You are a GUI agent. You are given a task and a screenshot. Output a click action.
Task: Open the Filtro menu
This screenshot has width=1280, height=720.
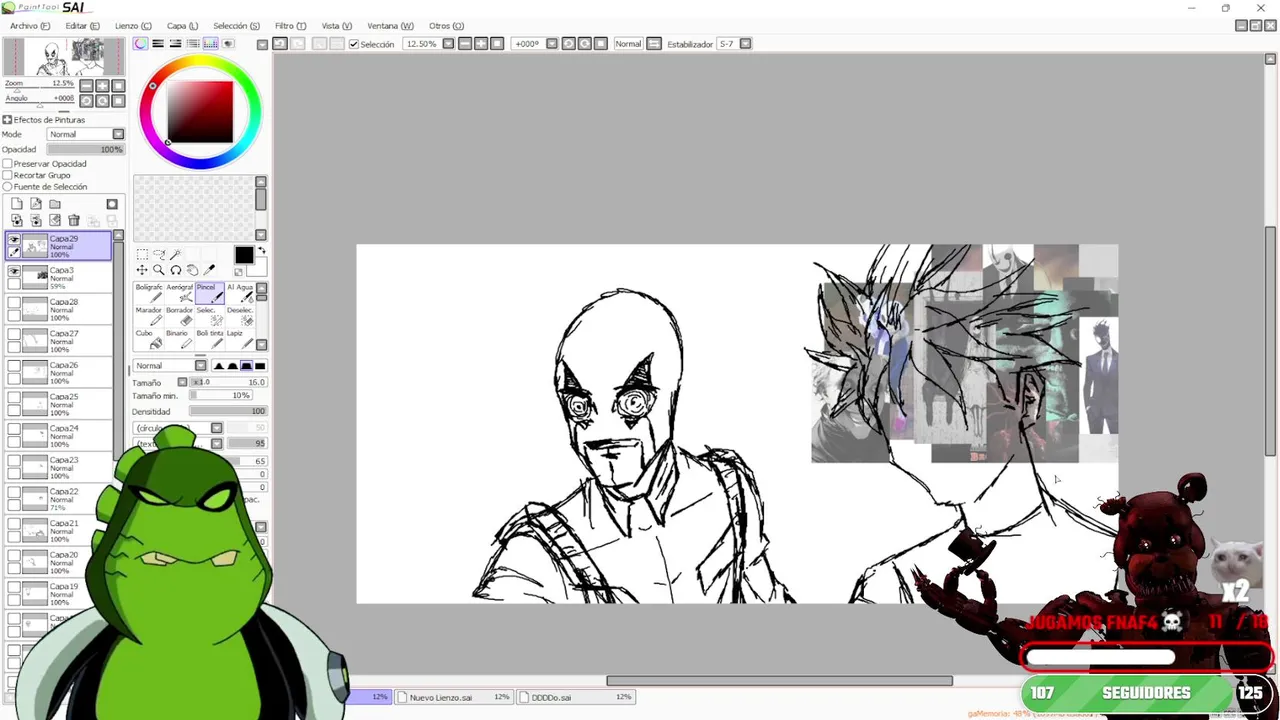pos(290,26)
